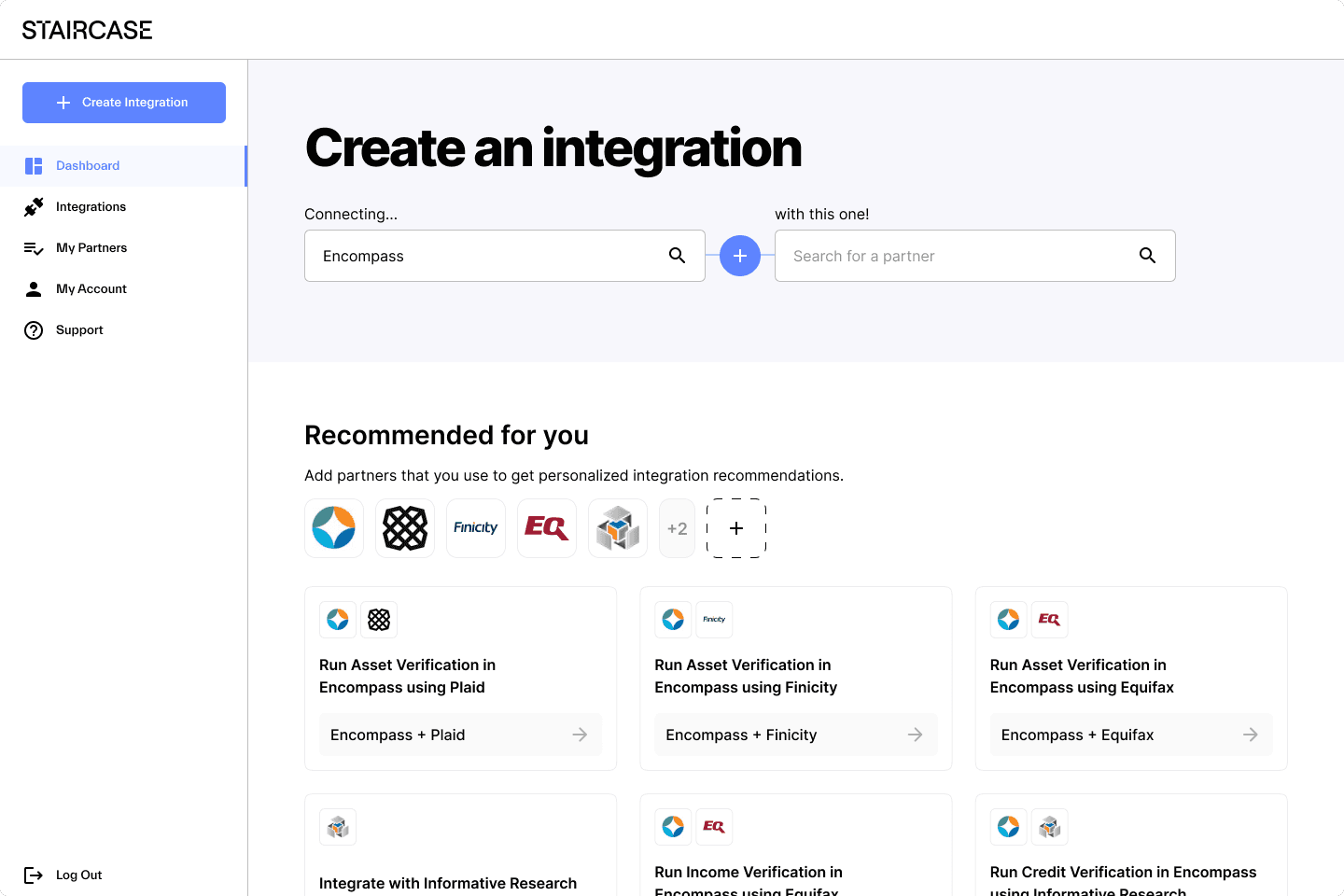Select the Finicity partner logo tile
Image resolution: width=1344 pixels, height=896 pixels.
476,528
